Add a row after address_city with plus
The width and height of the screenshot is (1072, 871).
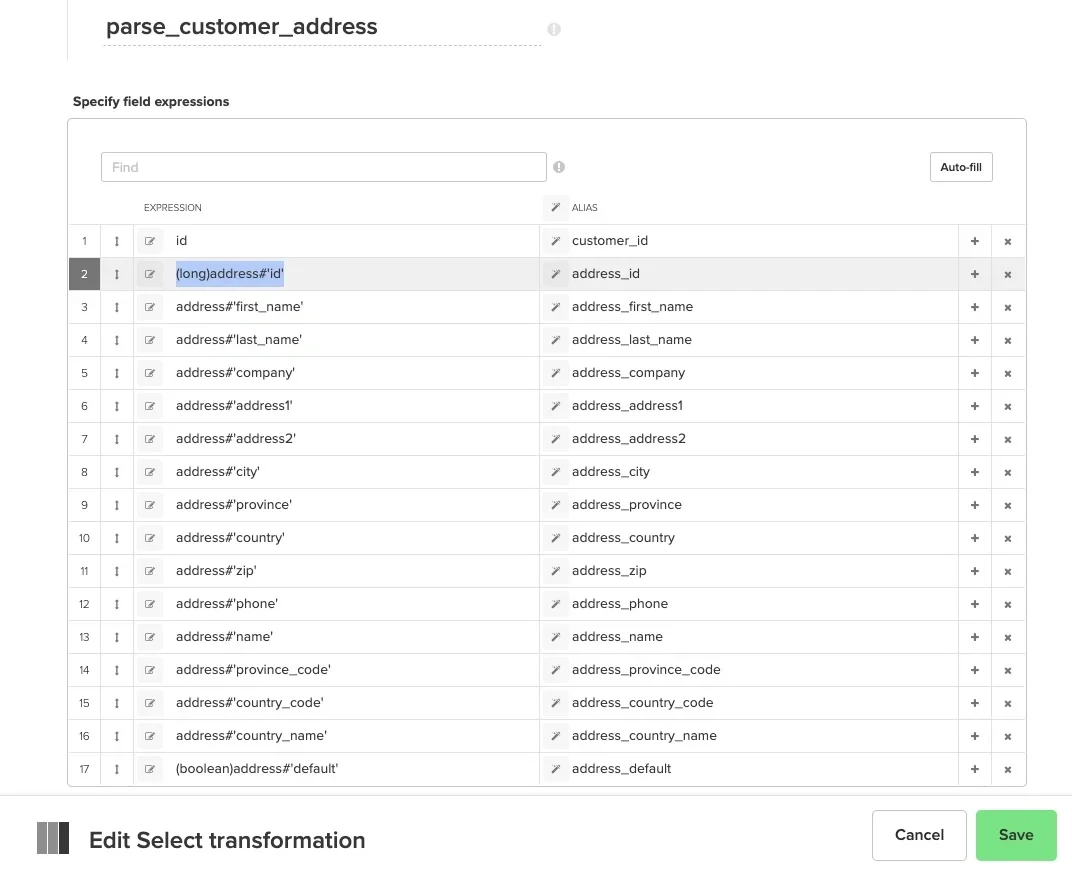coord(974,471)
